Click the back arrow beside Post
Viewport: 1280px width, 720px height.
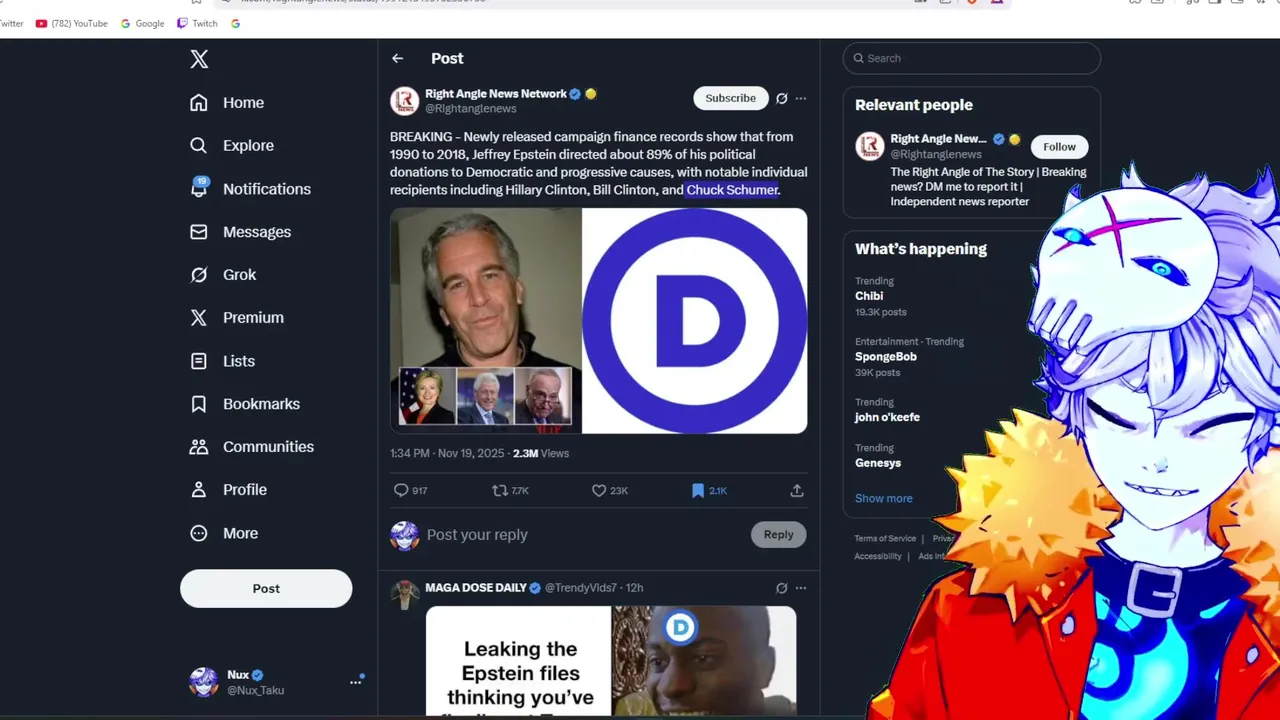[398, 59]
